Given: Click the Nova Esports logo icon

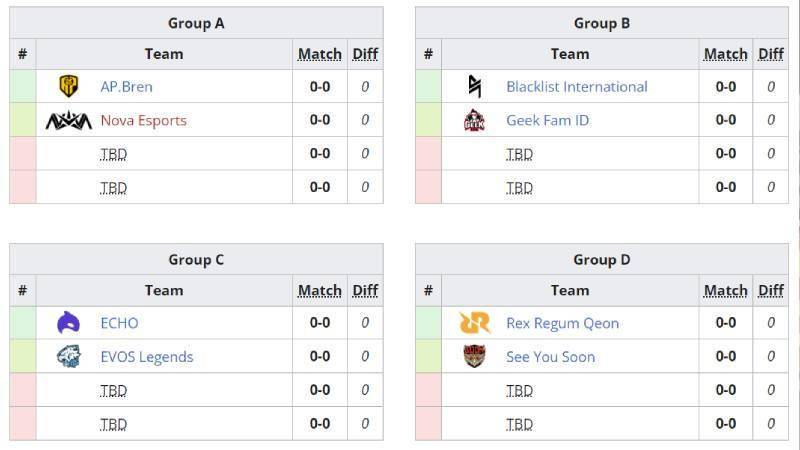Looking at the screenshot, I should [x=68, y=120].
